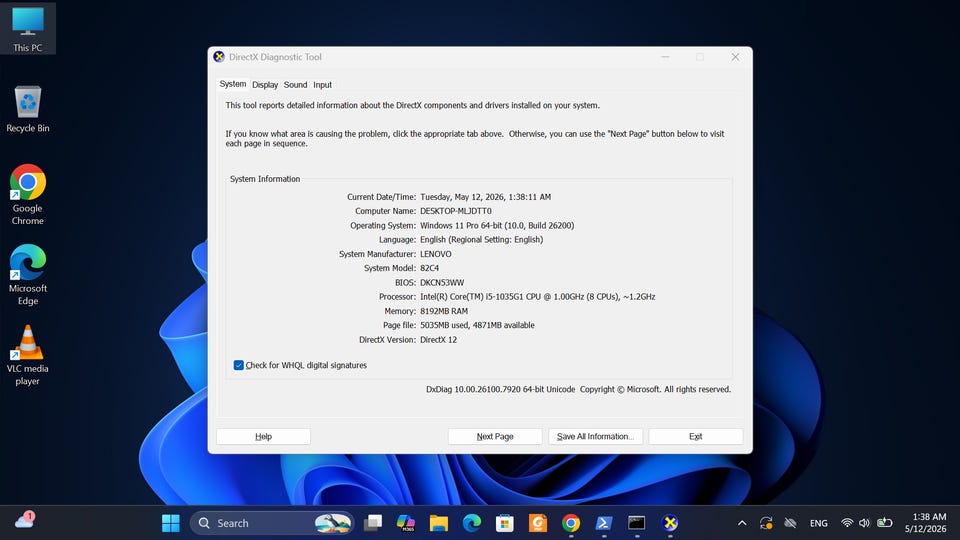This screenshot has height=540, width=960.
Task: Click the page file value 5035MB used
Action: [477, 325]
